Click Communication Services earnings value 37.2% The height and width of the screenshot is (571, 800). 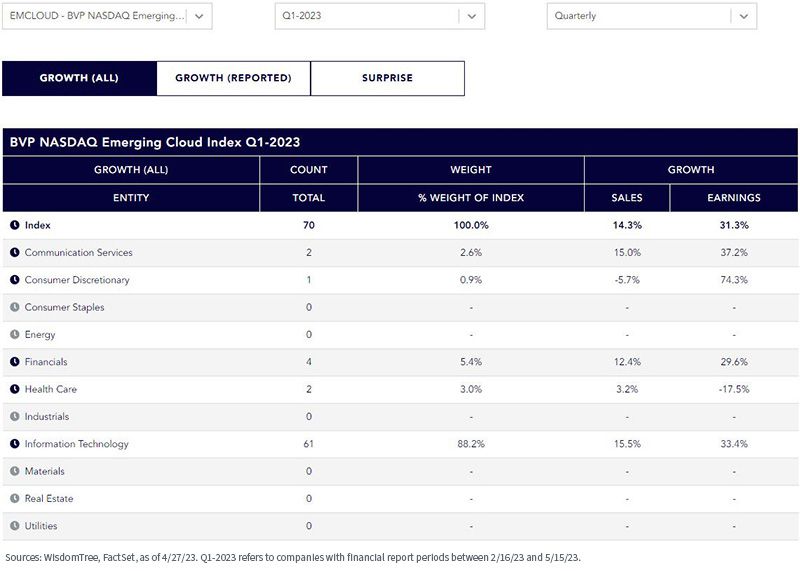point(734,253)
